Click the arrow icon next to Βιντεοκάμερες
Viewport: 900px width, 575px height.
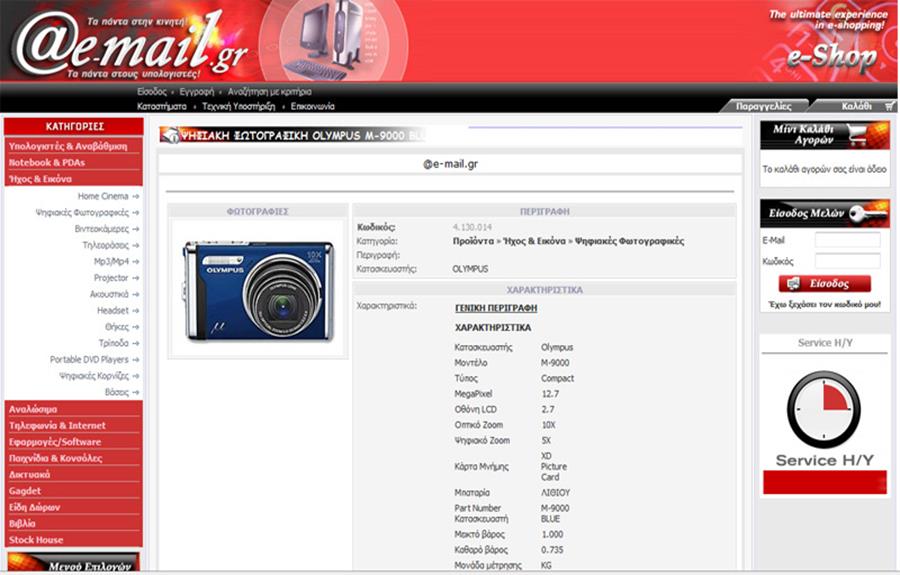tap(135, 229)
